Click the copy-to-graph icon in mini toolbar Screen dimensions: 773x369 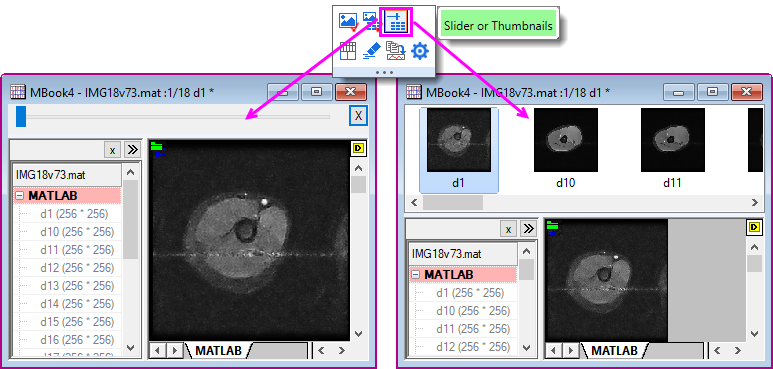(x=395, y=51)
